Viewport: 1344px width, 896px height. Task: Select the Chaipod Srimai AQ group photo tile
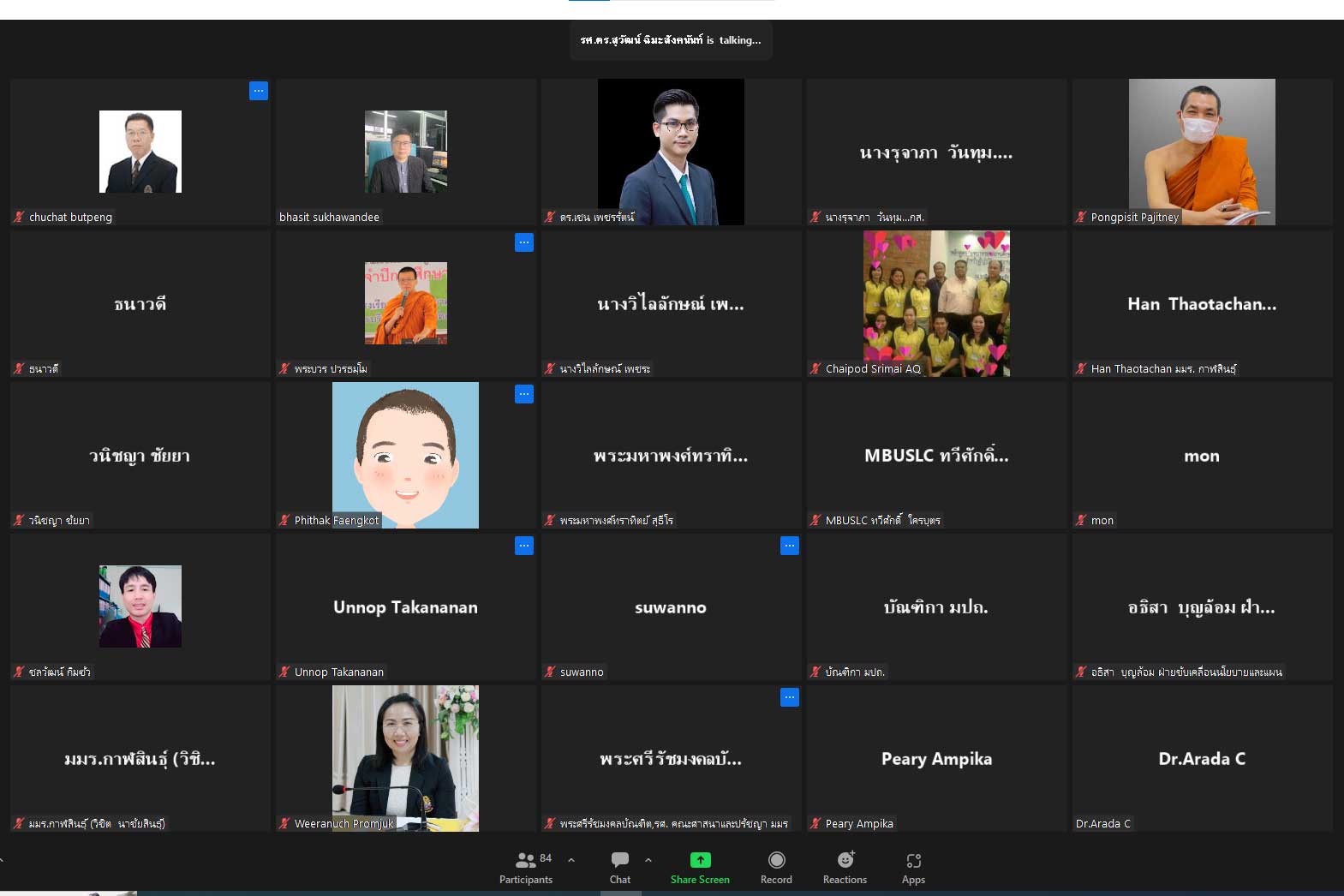(936, 302)
